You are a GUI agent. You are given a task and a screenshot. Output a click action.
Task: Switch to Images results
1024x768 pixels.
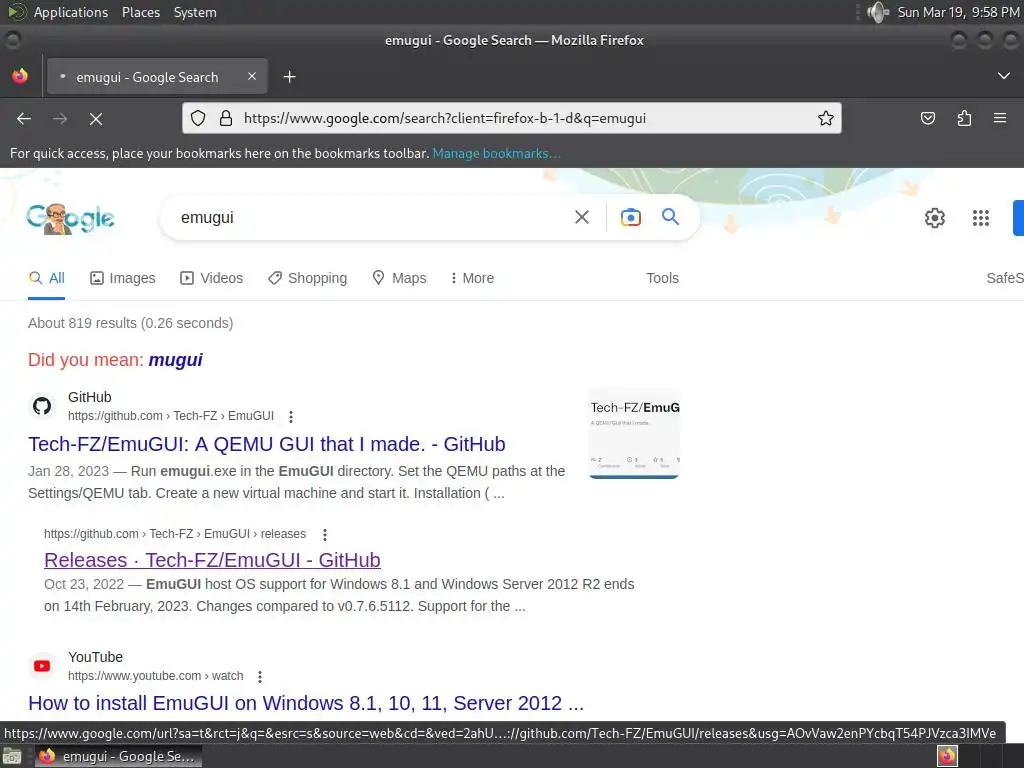[123, 278]
